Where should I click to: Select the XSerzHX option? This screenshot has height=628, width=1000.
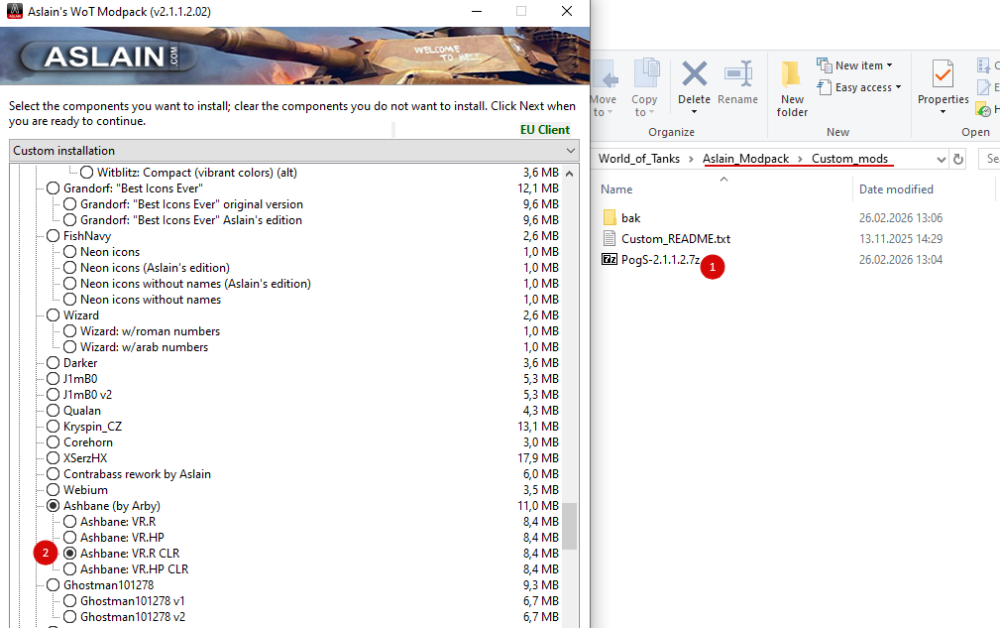click(x=53, y=458)
